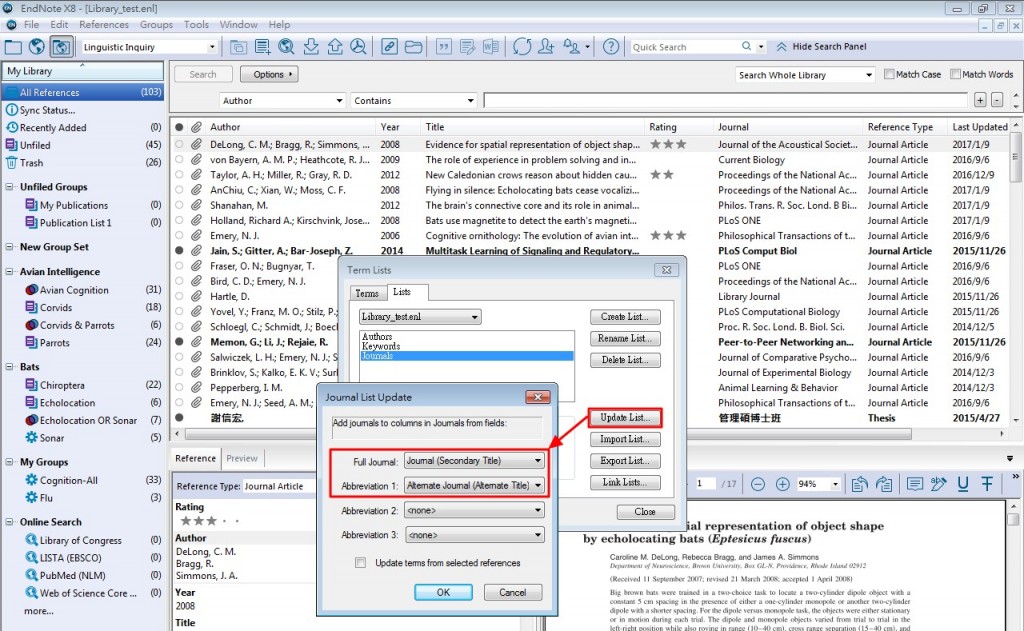Rotate PDF page clockwise icon
Screen dimensions: 1024x631
point(884,484)
